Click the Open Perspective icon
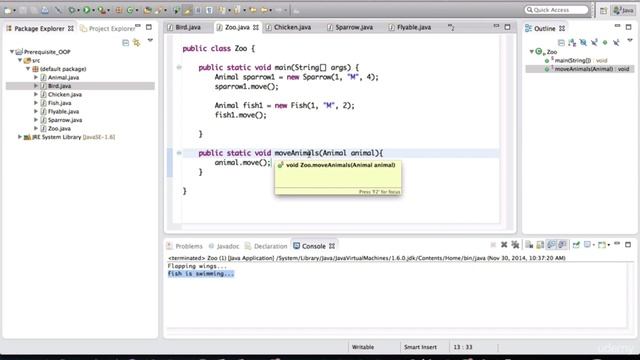The image size is (640, 360). pos(603,11)
